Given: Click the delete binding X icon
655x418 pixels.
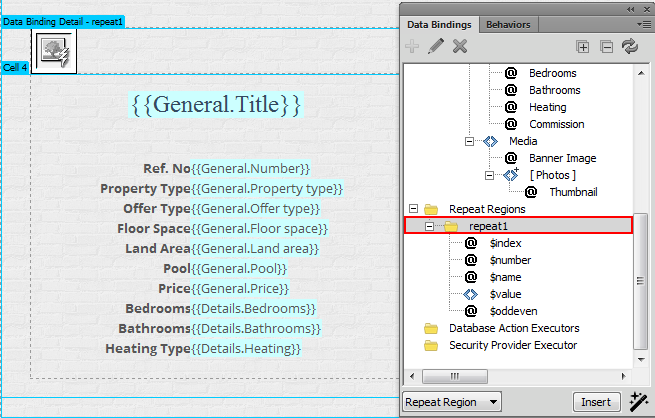Looking at the screenshot, I should click(x=460, y=46).
